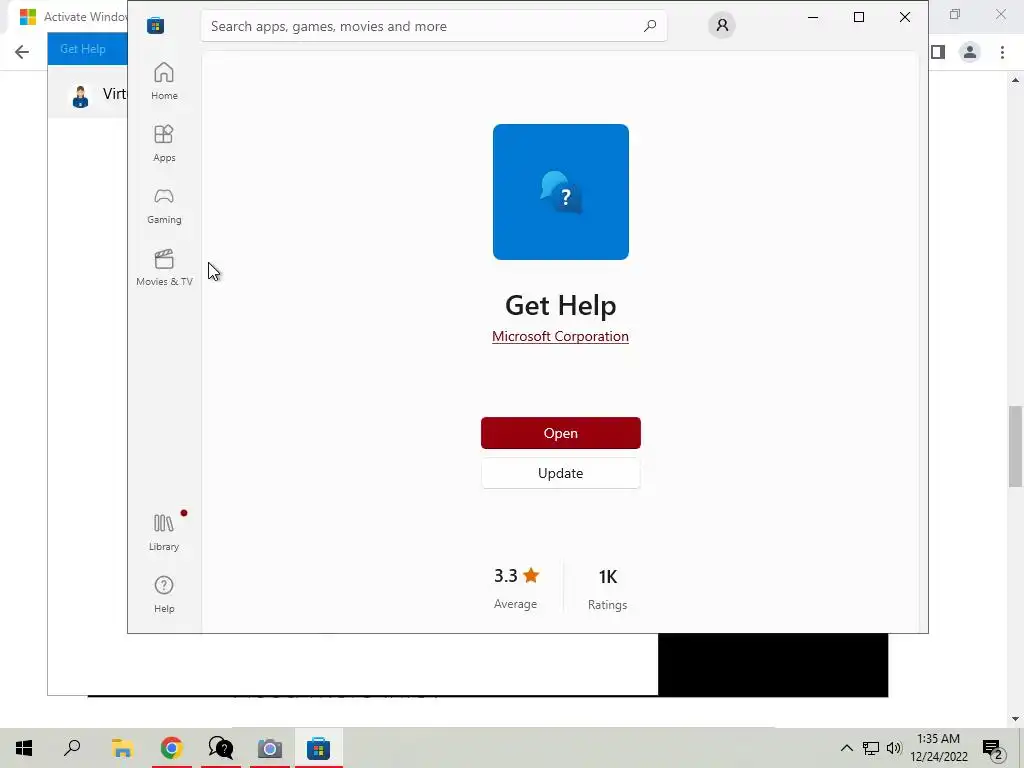Open Library in Store sidebar

coord(164,532)
